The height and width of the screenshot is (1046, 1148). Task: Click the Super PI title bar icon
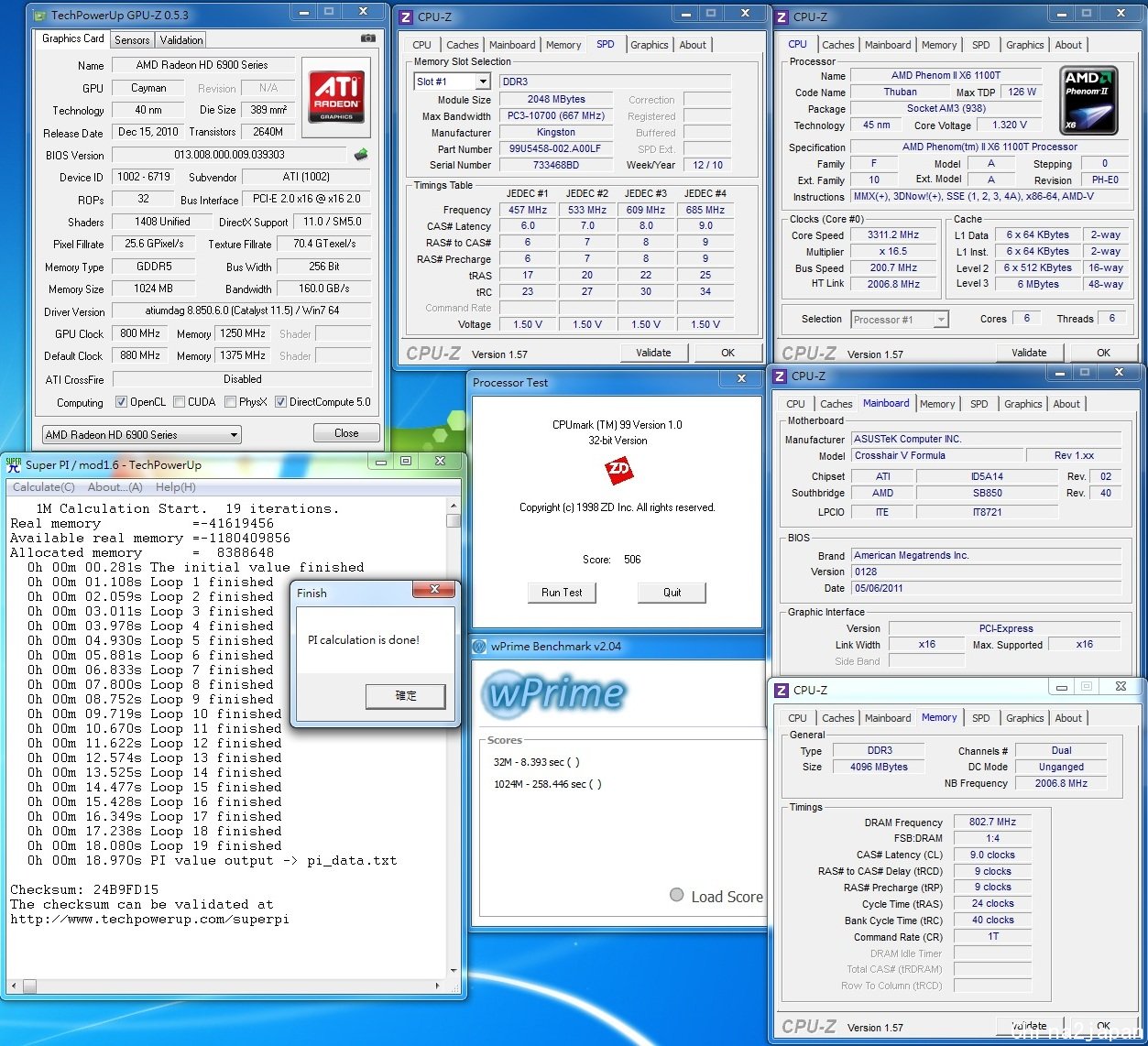tap(14, 465)
